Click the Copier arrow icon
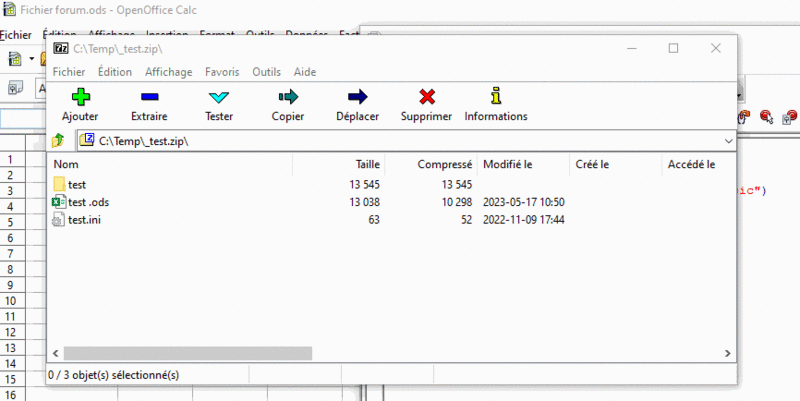 click(288, 97)
